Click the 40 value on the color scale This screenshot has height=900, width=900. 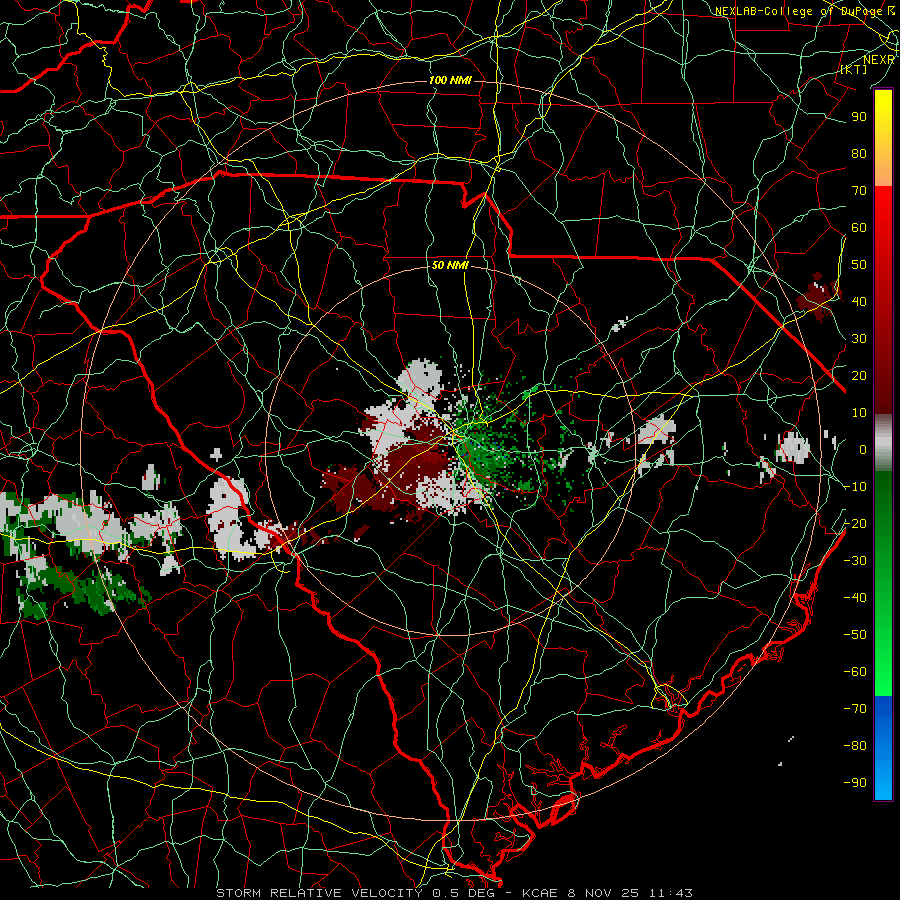(x=859, y=302)
